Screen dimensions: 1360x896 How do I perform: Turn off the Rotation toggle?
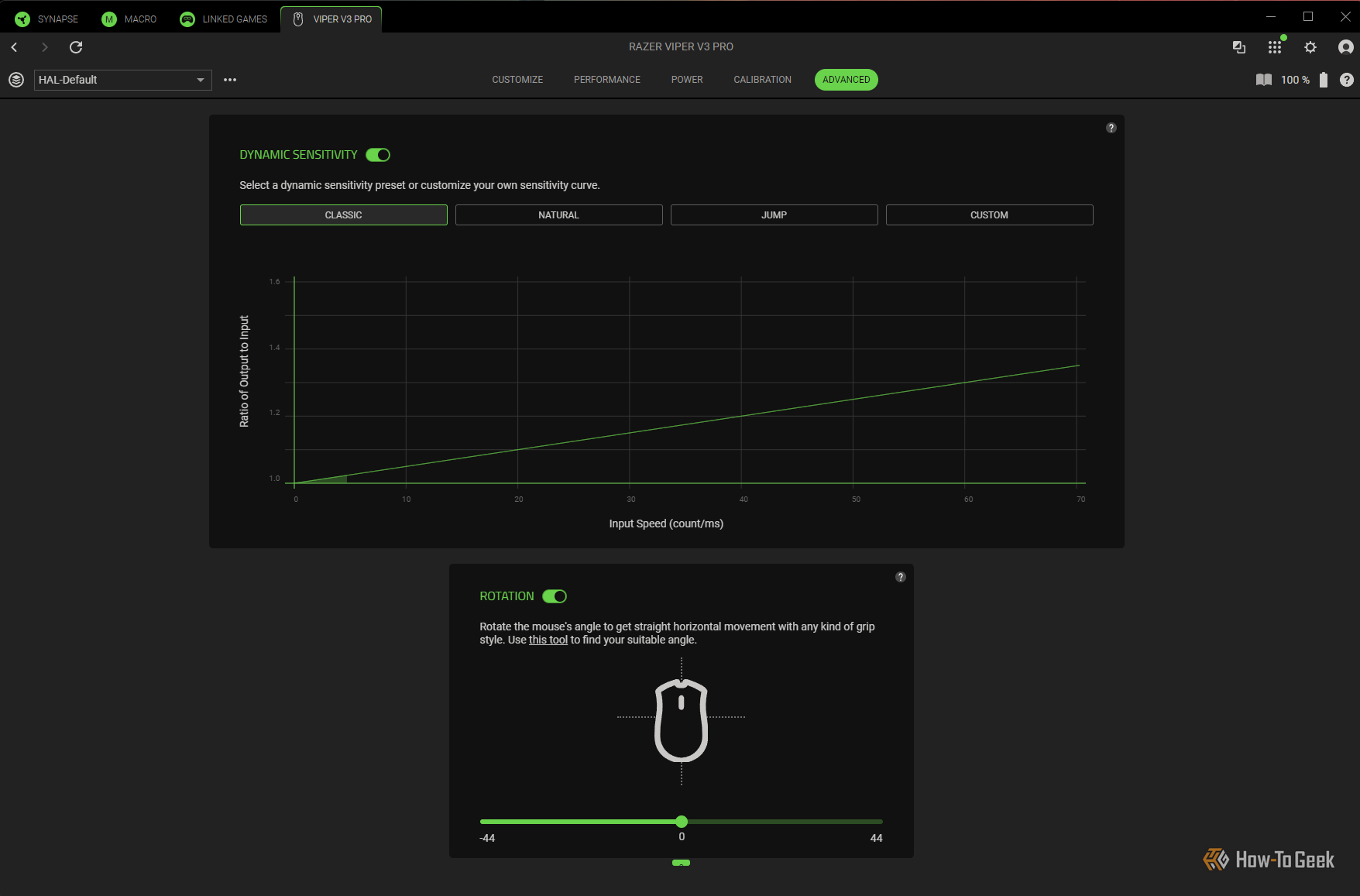pos(555,596)
